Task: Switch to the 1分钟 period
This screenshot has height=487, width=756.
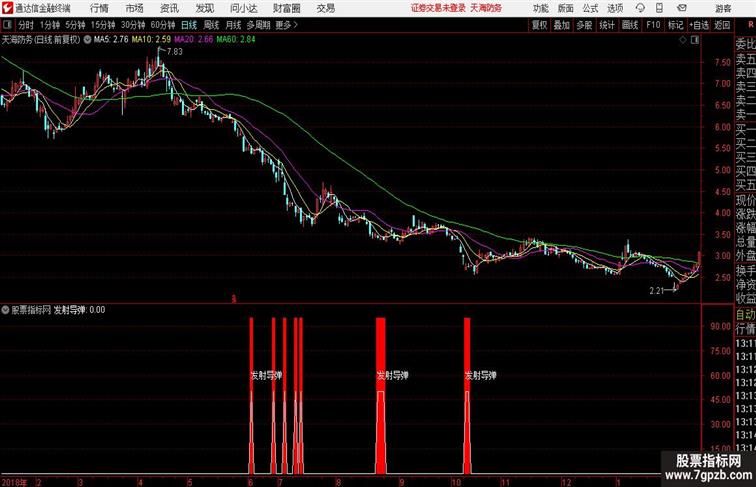Action: [50, 25]
